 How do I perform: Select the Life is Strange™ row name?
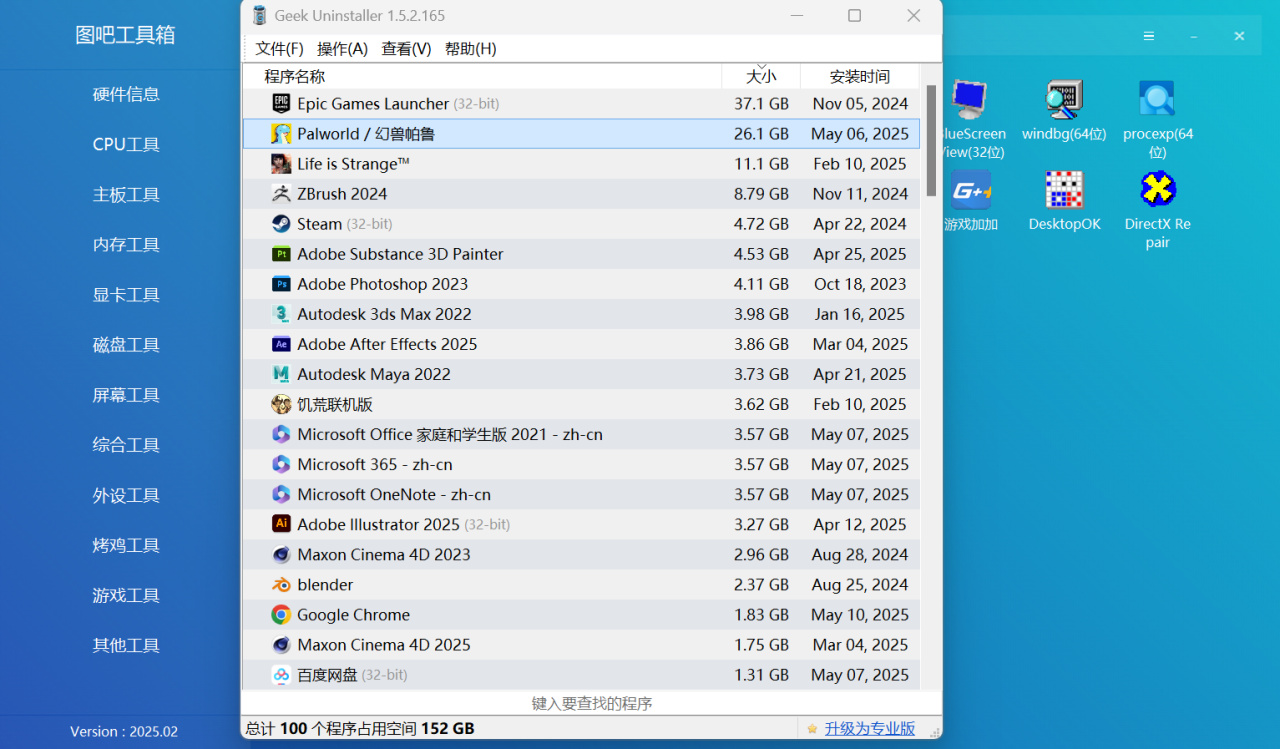353,164
